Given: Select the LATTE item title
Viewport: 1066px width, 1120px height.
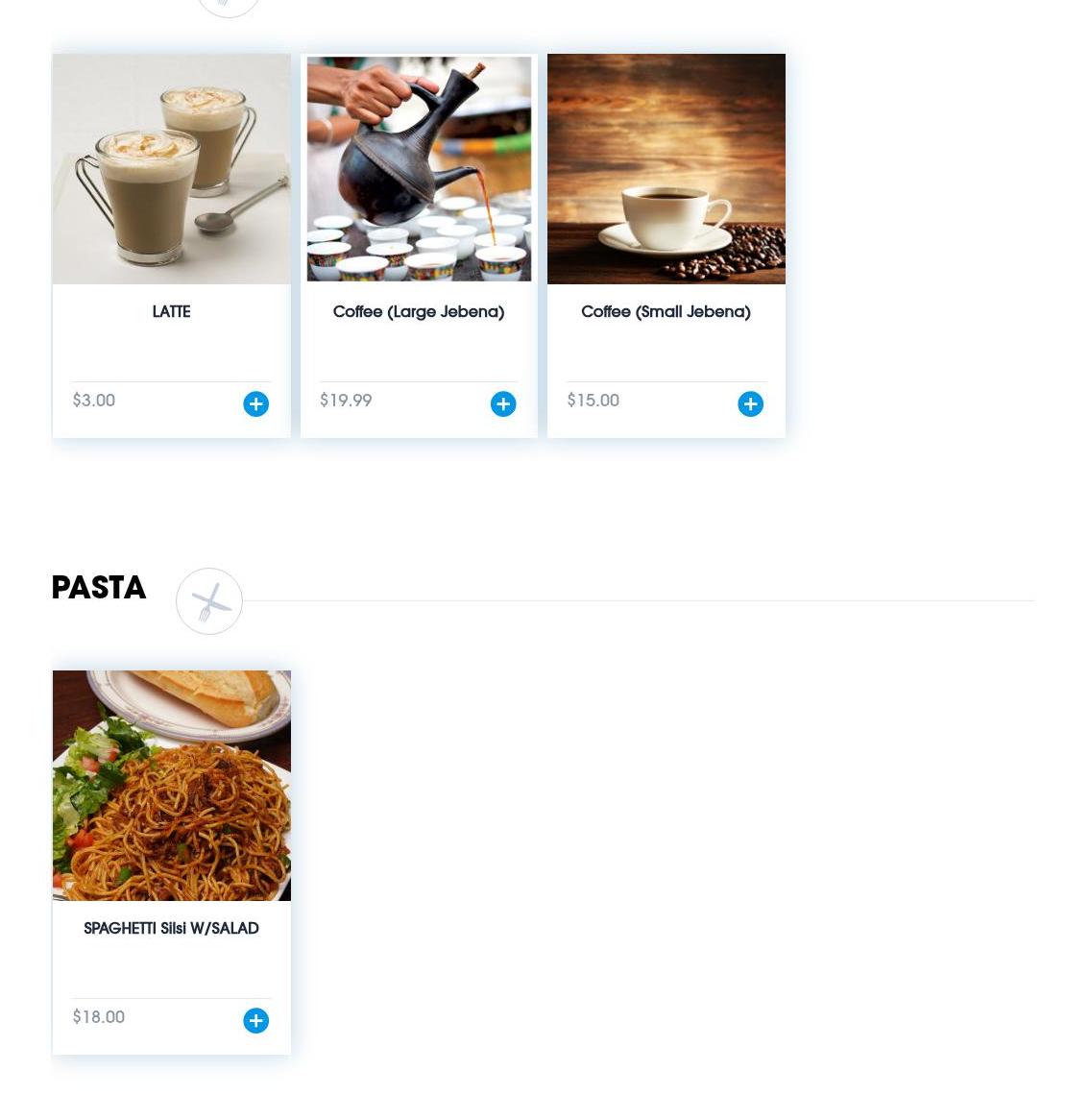Looking at the screenshot, I should [171, 311].
